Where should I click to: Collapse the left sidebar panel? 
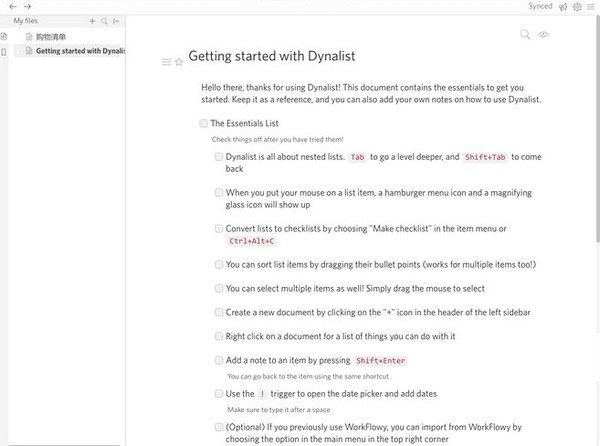pyautogui.click(x=116, y=20)
